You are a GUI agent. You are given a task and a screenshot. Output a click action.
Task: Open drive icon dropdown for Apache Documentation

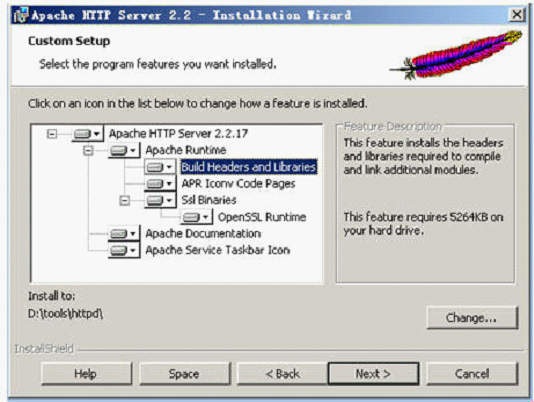tap(124, 233)
